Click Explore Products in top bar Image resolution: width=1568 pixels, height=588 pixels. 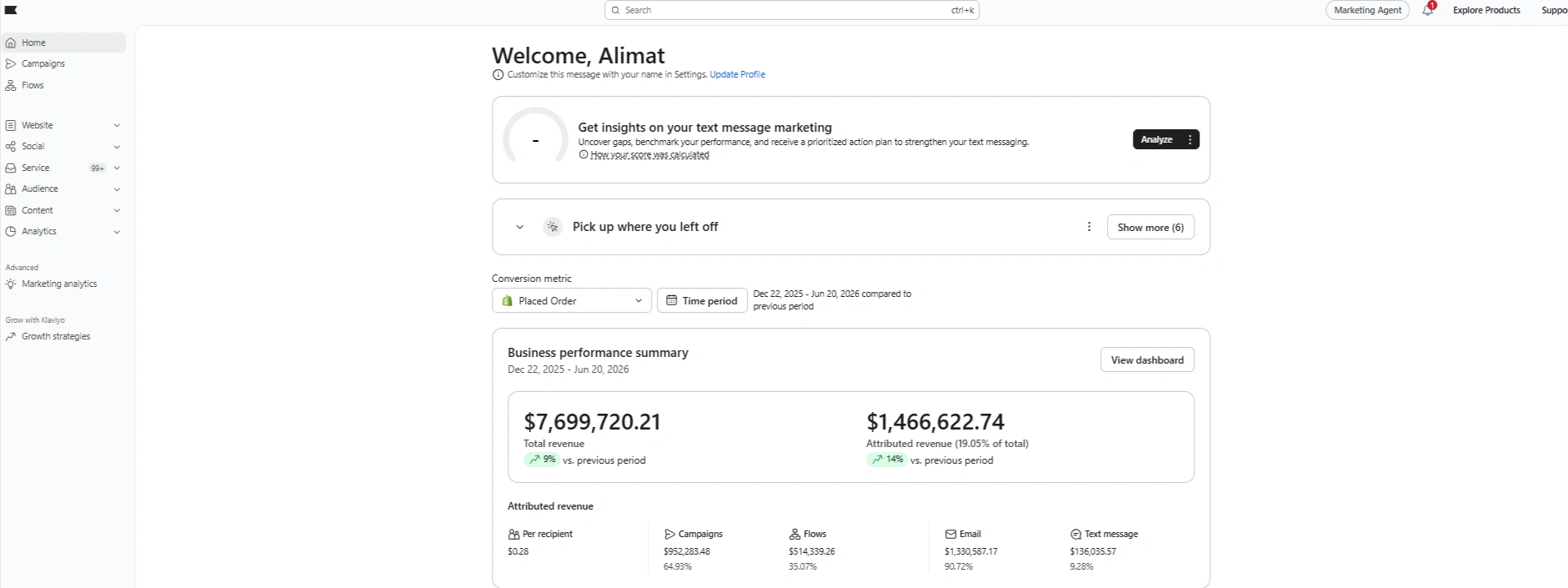coord(1486,10)
